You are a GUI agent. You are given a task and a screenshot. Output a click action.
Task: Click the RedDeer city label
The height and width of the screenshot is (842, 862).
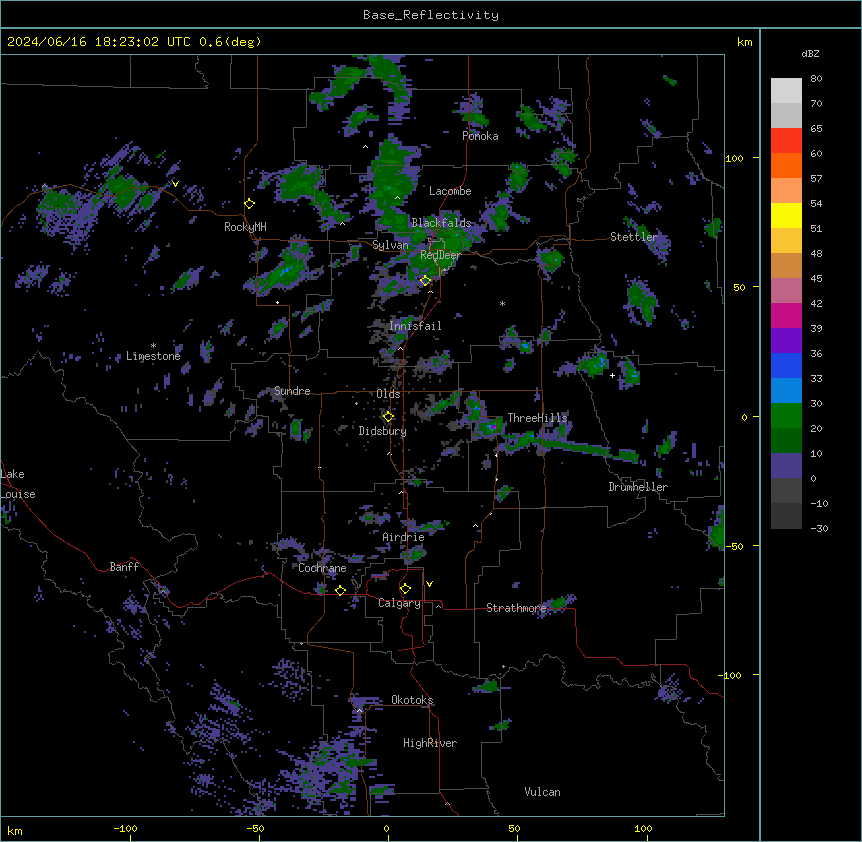pos(440,255)
